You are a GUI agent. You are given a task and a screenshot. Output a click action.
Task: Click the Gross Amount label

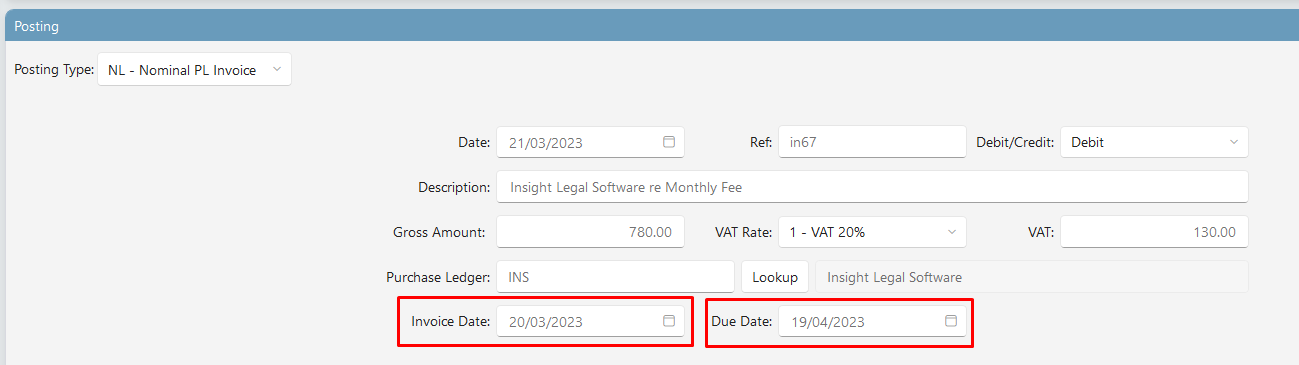point(439,232)
